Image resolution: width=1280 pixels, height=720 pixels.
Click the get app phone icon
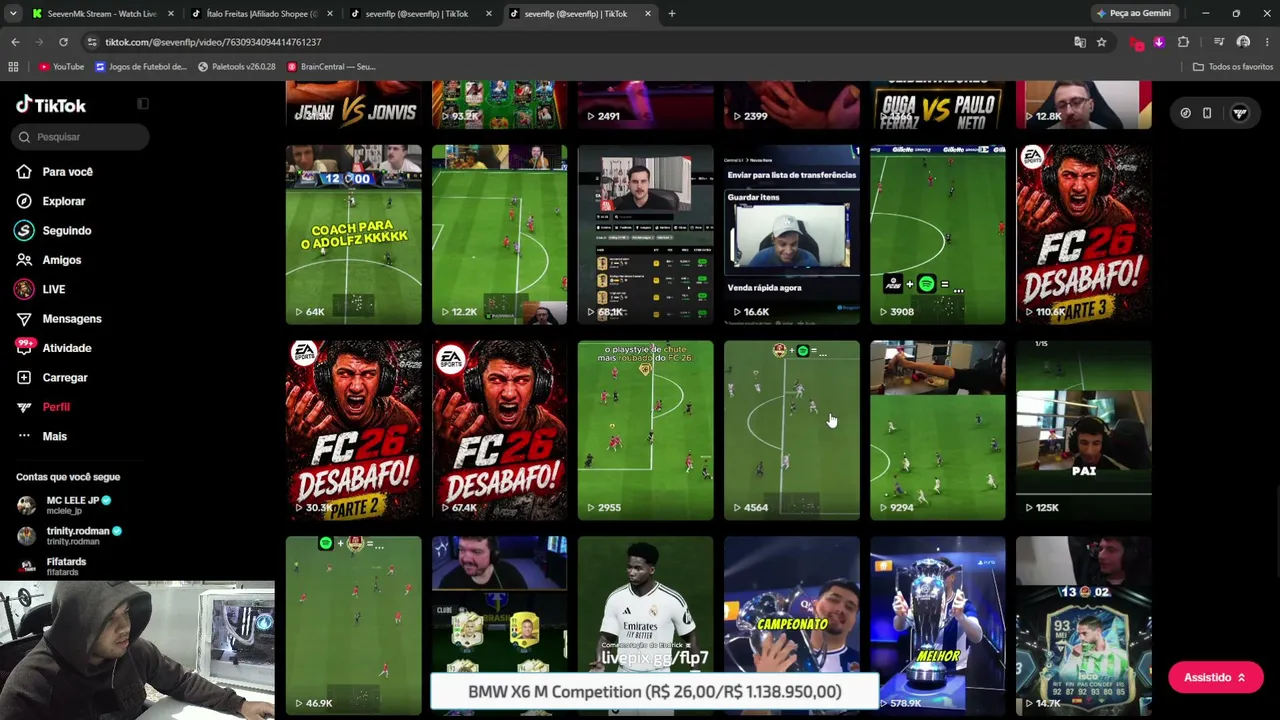point(1207,113)
